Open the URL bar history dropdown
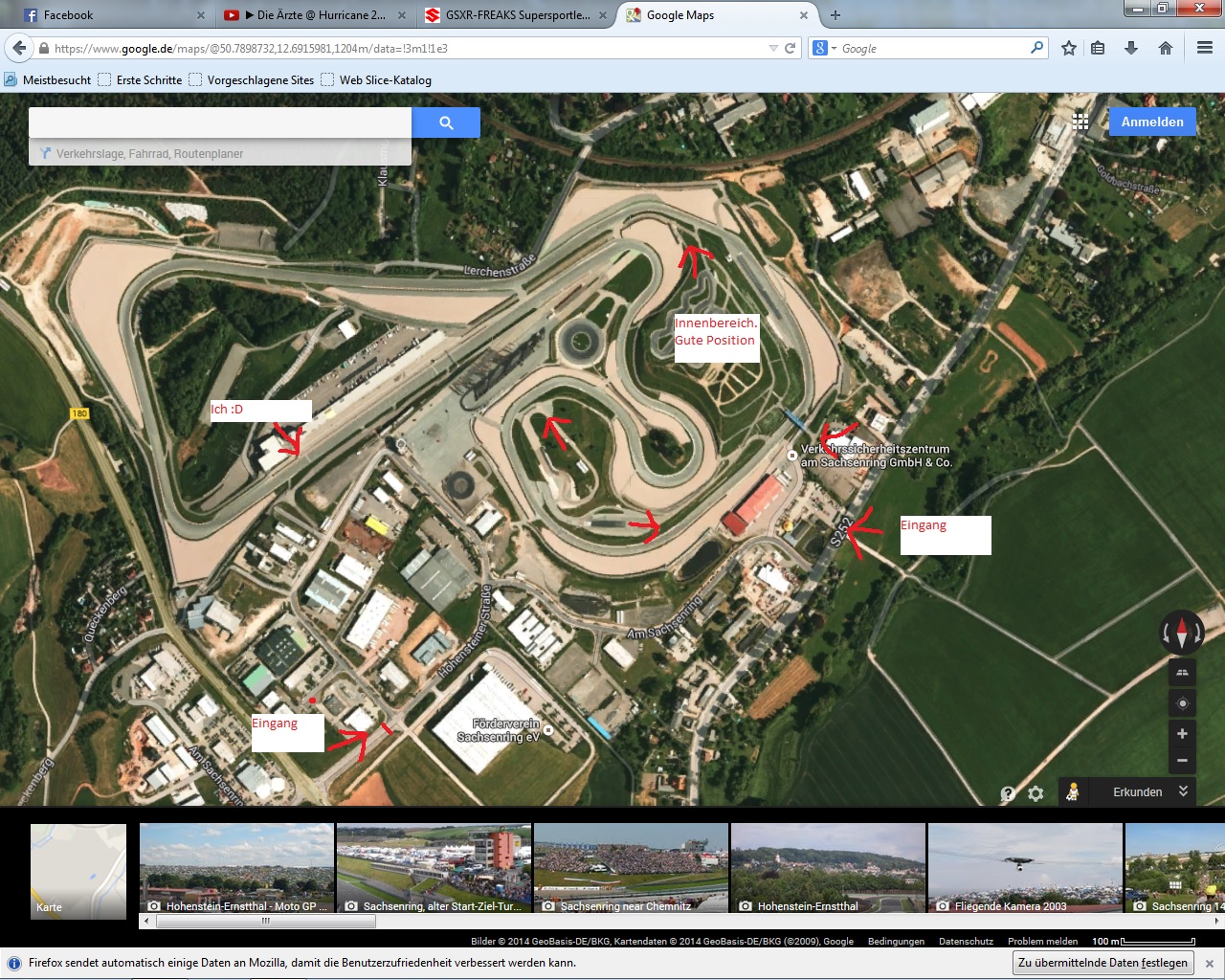 click(x=773, y=48)
